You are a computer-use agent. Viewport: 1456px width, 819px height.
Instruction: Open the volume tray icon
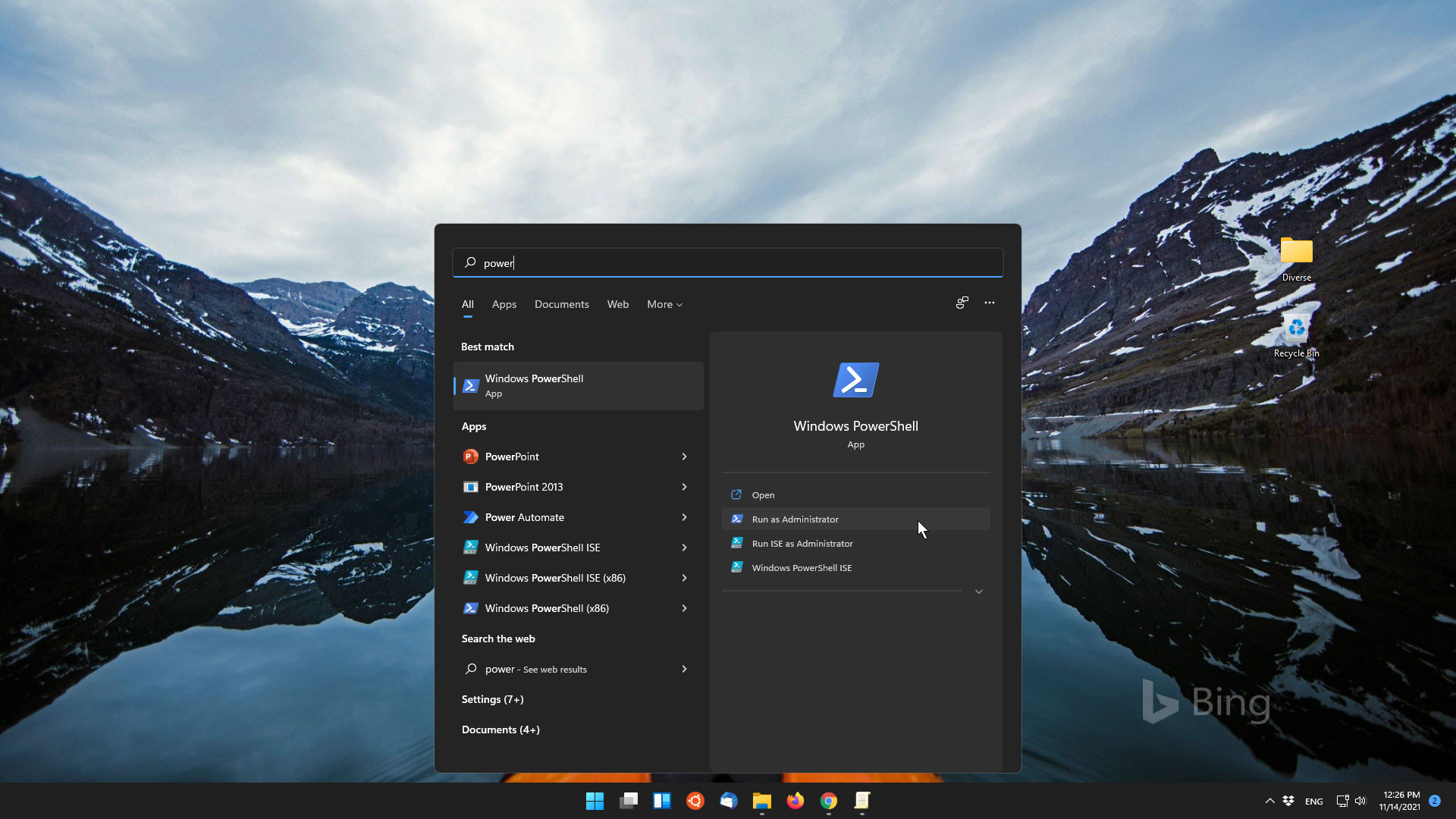(1360, 801)
